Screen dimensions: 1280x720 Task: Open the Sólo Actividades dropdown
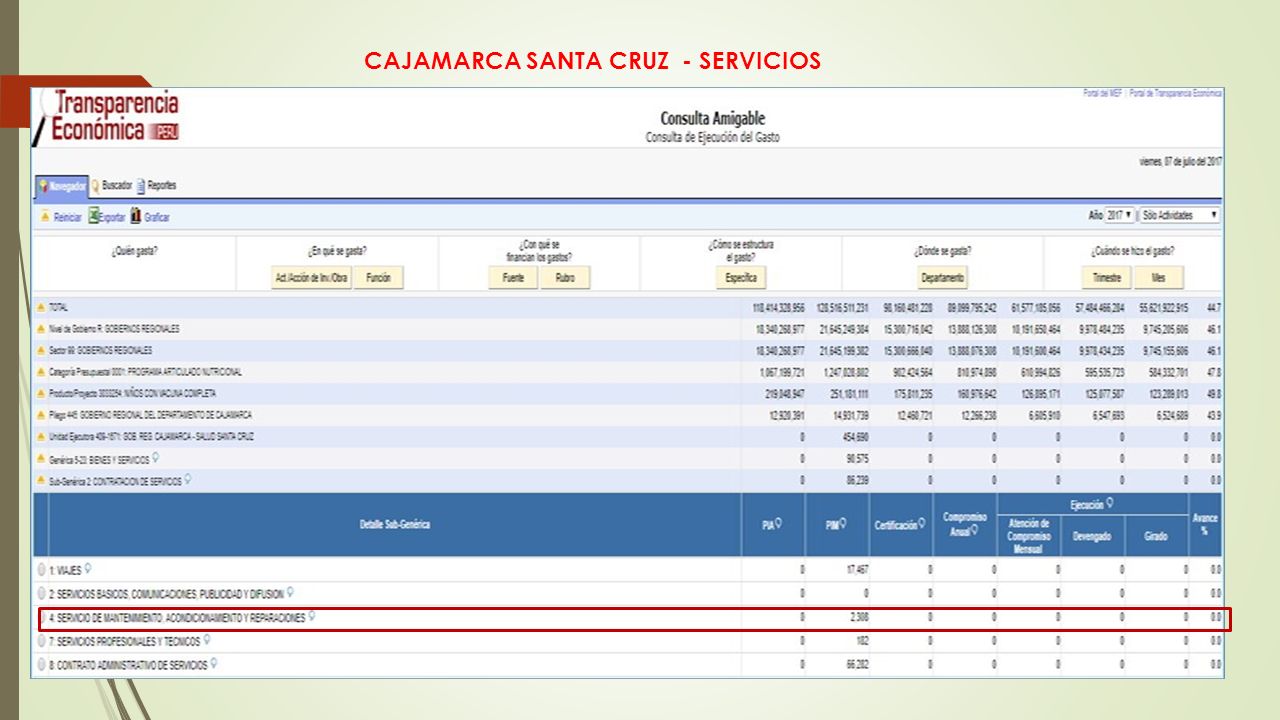tap(1180, 215)
